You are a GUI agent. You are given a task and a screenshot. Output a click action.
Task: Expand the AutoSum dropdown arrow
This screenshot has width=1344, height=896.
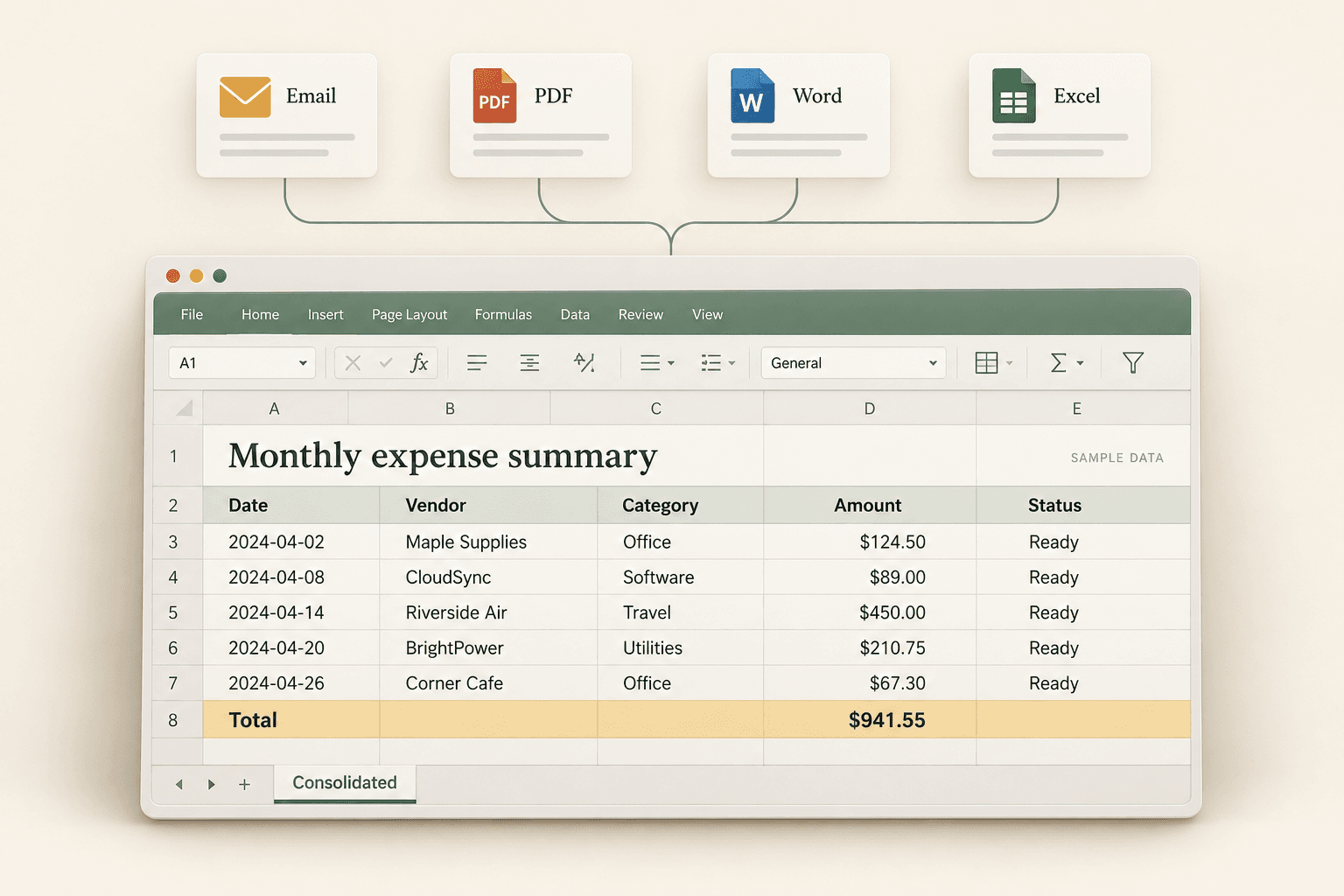coord(1080,363)
